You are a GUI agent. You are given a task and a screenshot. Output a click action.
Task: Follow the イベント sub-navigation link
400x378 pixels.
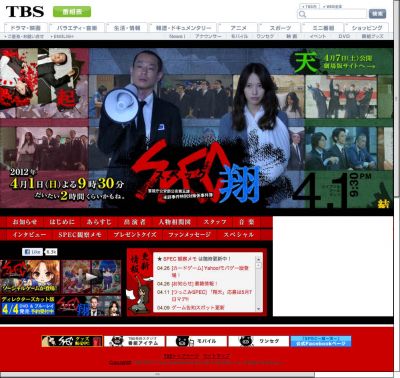coord(317,36)
